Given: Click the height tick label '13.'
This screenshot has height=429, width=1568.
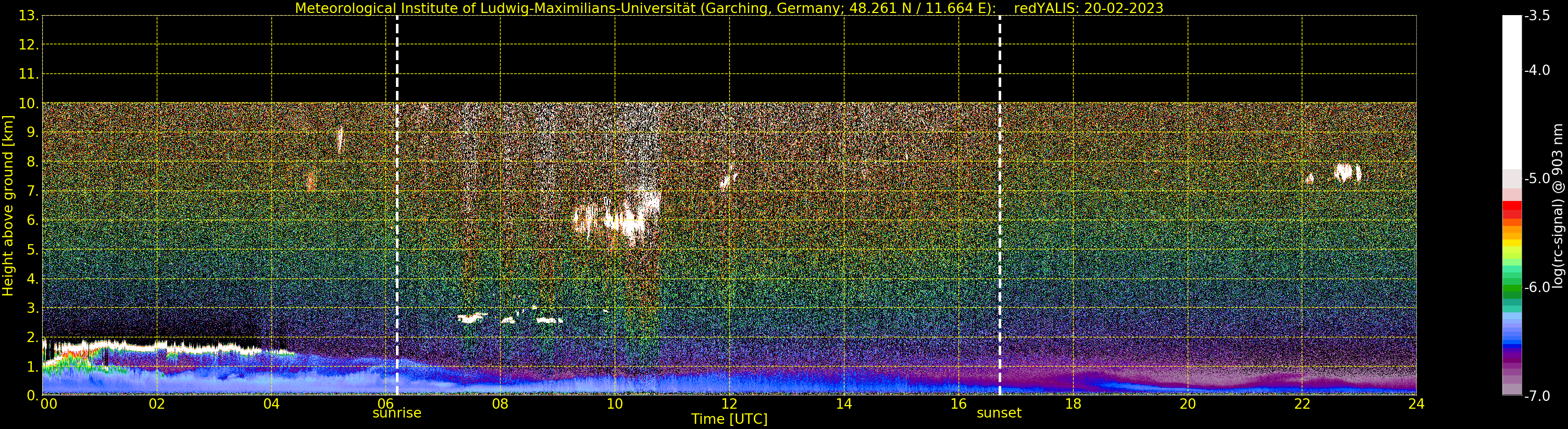Looking at the screenshot, I should point(29,16).
